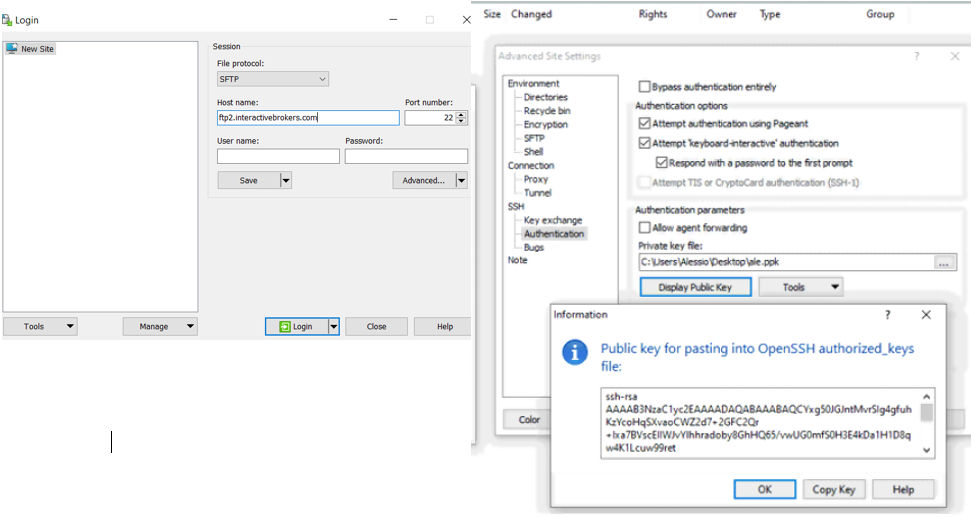Confirm with OK in Information dialog
Image resolution: width=971 pixels, height=517 pixels.
tap(765, 489)
